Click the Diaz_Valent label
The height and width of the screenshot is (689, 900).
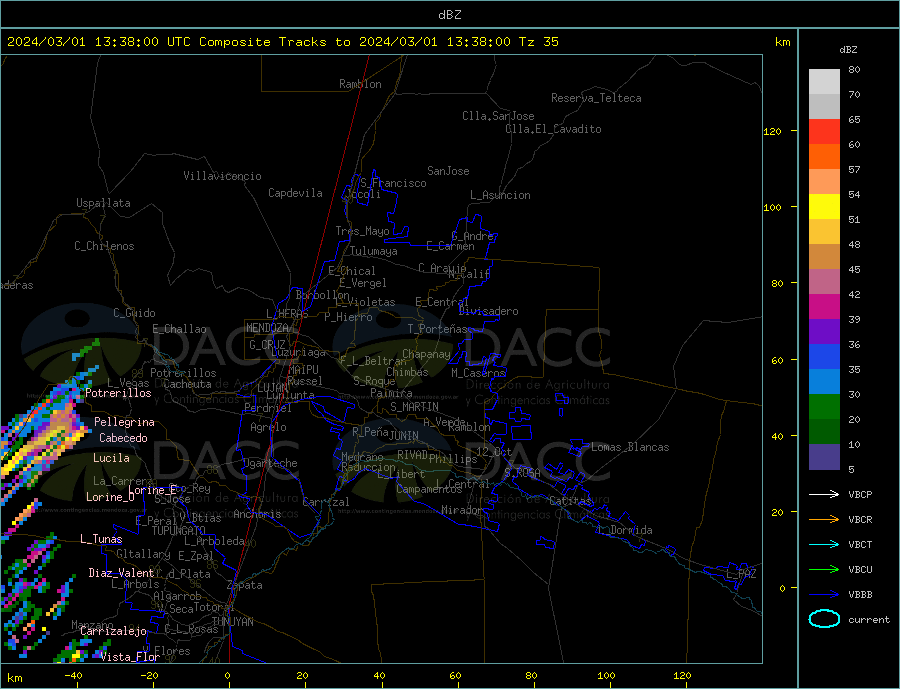click(x=121, y=573)
